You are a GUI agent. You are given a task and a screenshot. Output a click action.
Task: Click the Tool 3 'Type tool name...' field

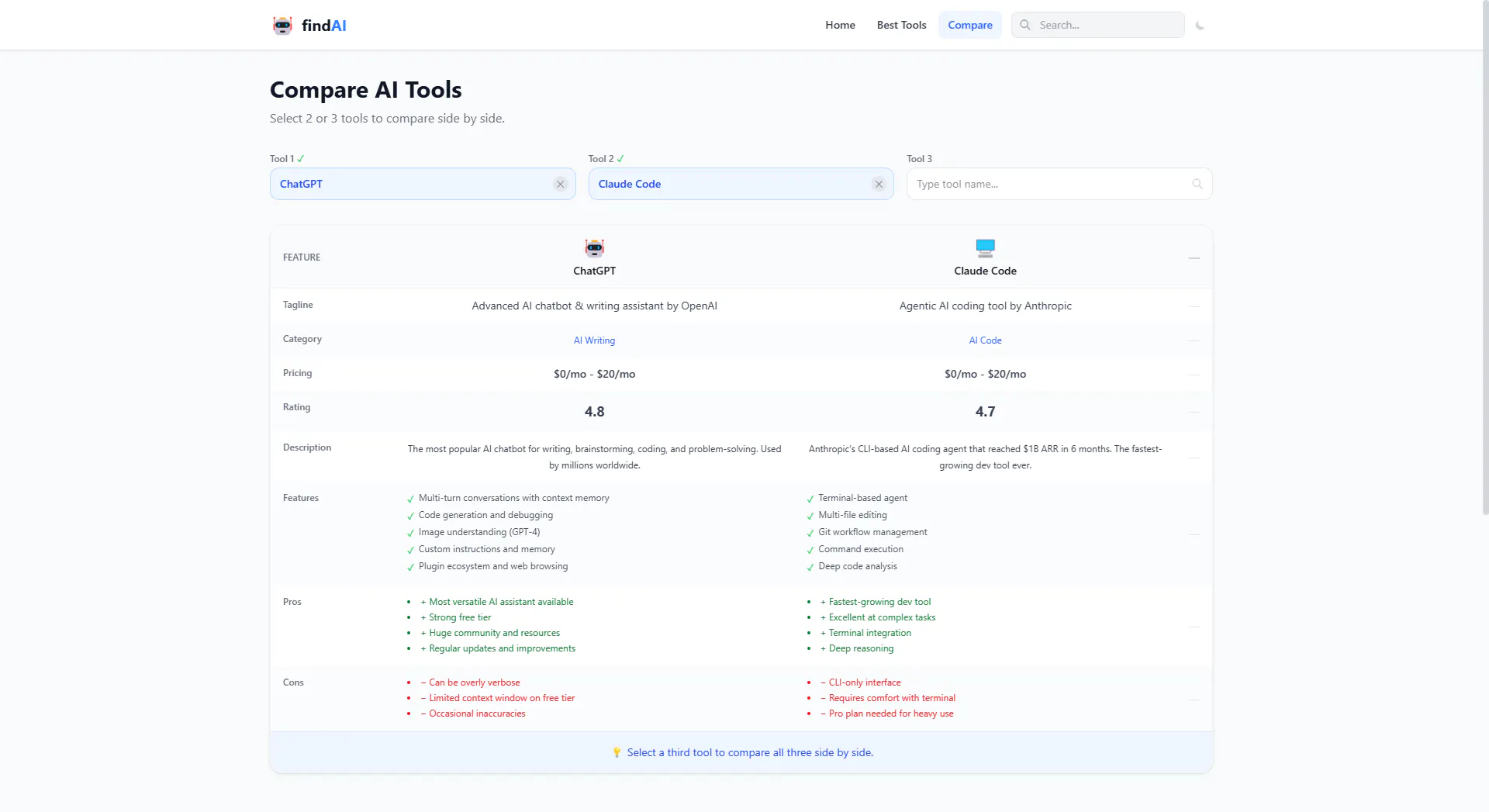point(1059,185)
